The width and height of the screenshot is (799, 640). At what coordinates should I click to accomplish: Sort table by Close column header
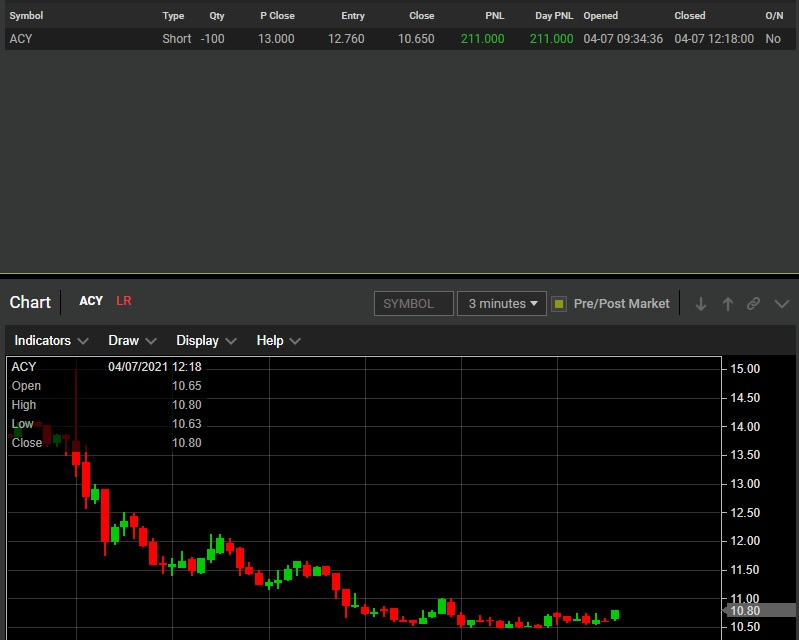422,15
